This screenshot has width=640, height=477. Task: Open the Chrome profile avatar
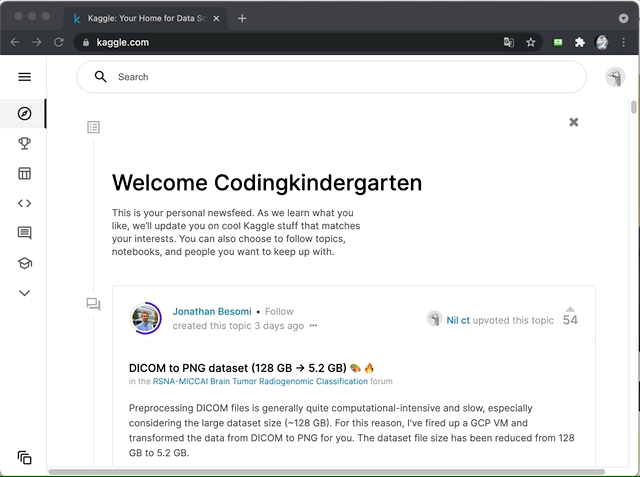point(602,42)
